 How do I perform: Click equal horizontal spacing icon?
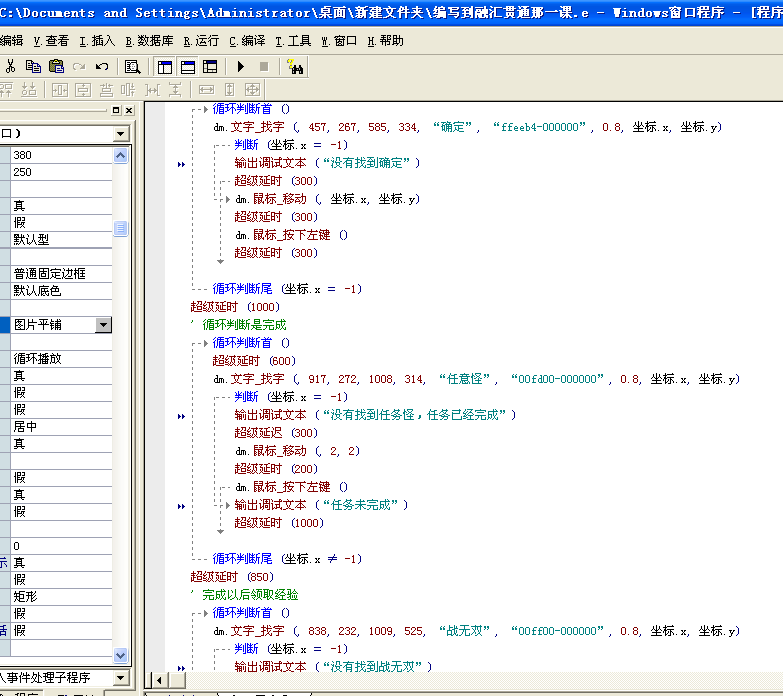(152, 90)
